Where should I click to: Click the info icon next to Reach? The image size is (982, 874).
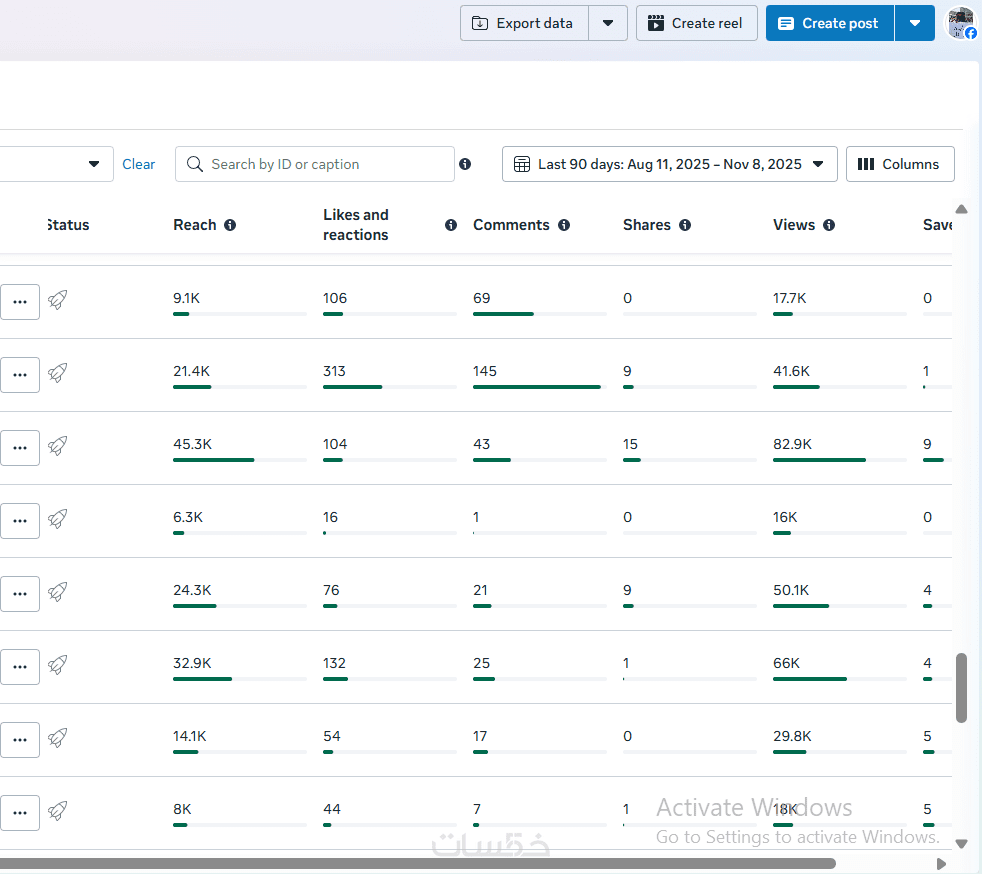click(230, 225)
